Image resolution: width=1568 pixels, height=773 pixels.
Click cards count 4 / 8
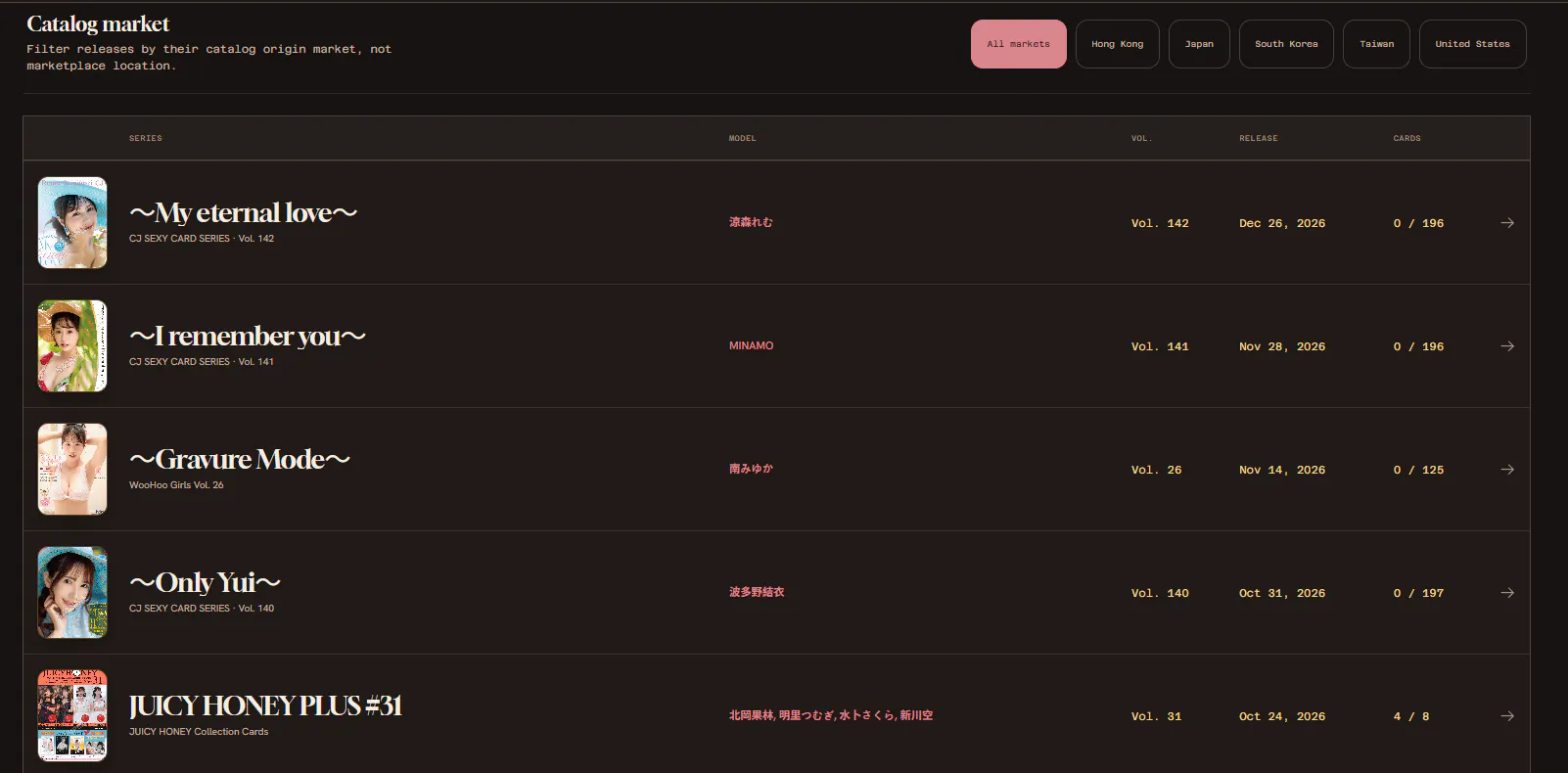[x=1411, y=716]
